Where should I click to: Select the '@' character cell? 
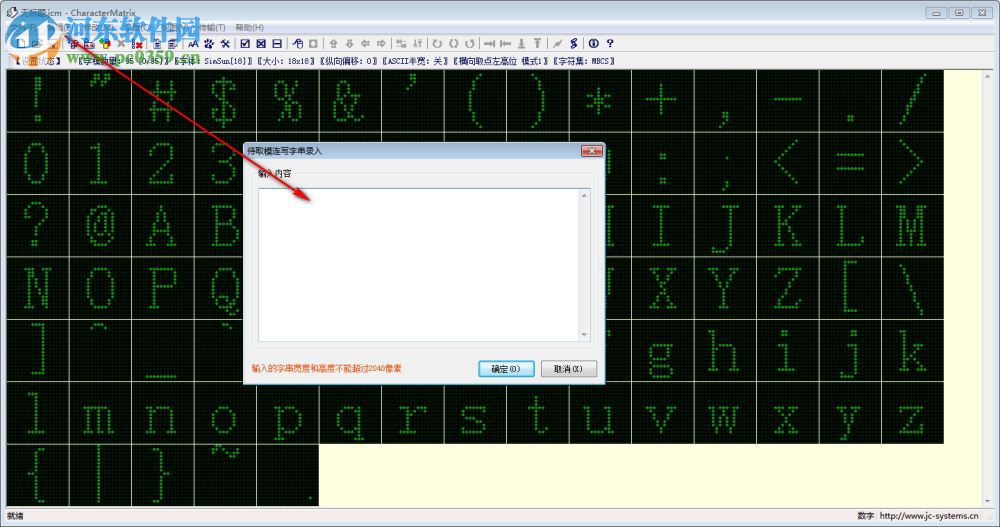coord(100,225)
